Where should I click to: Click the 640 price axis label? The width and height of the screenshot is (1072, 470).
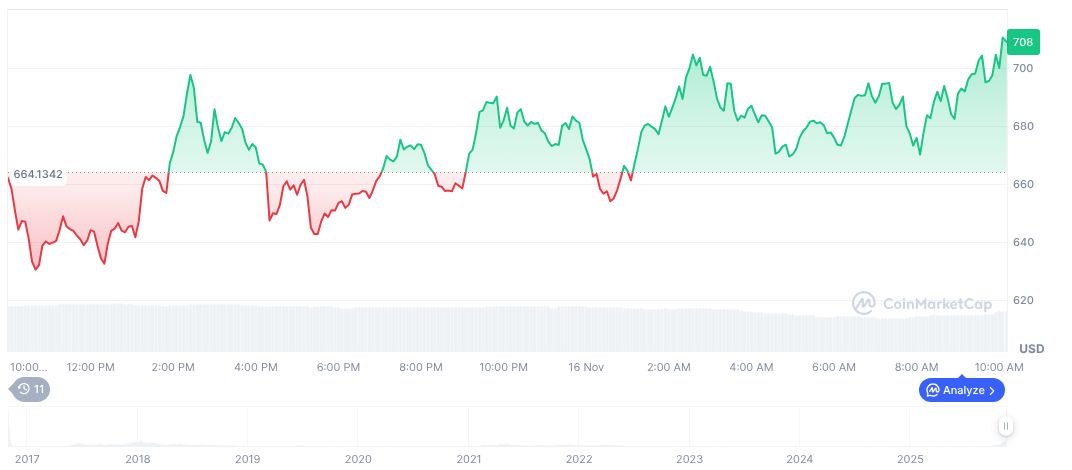pyautogui.click(x=1022, y=242)
